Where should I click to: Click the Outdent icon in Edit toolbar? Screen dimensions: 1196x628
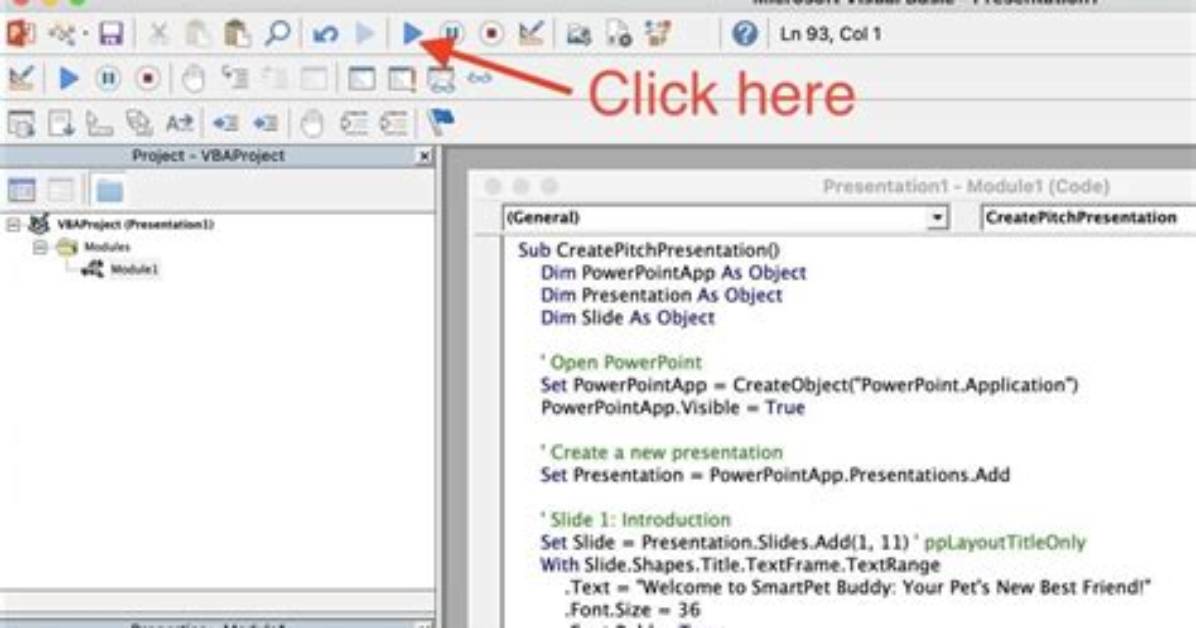pos(265,123)
